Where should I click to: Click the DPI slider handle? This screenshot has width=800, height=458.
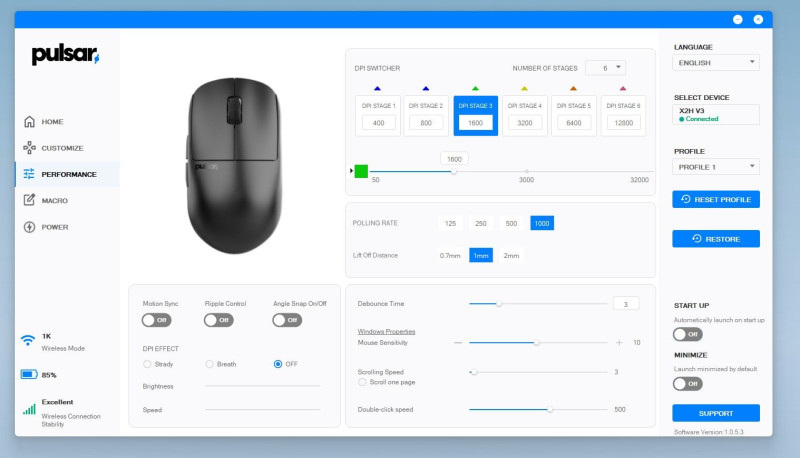[x=454, y=171]
